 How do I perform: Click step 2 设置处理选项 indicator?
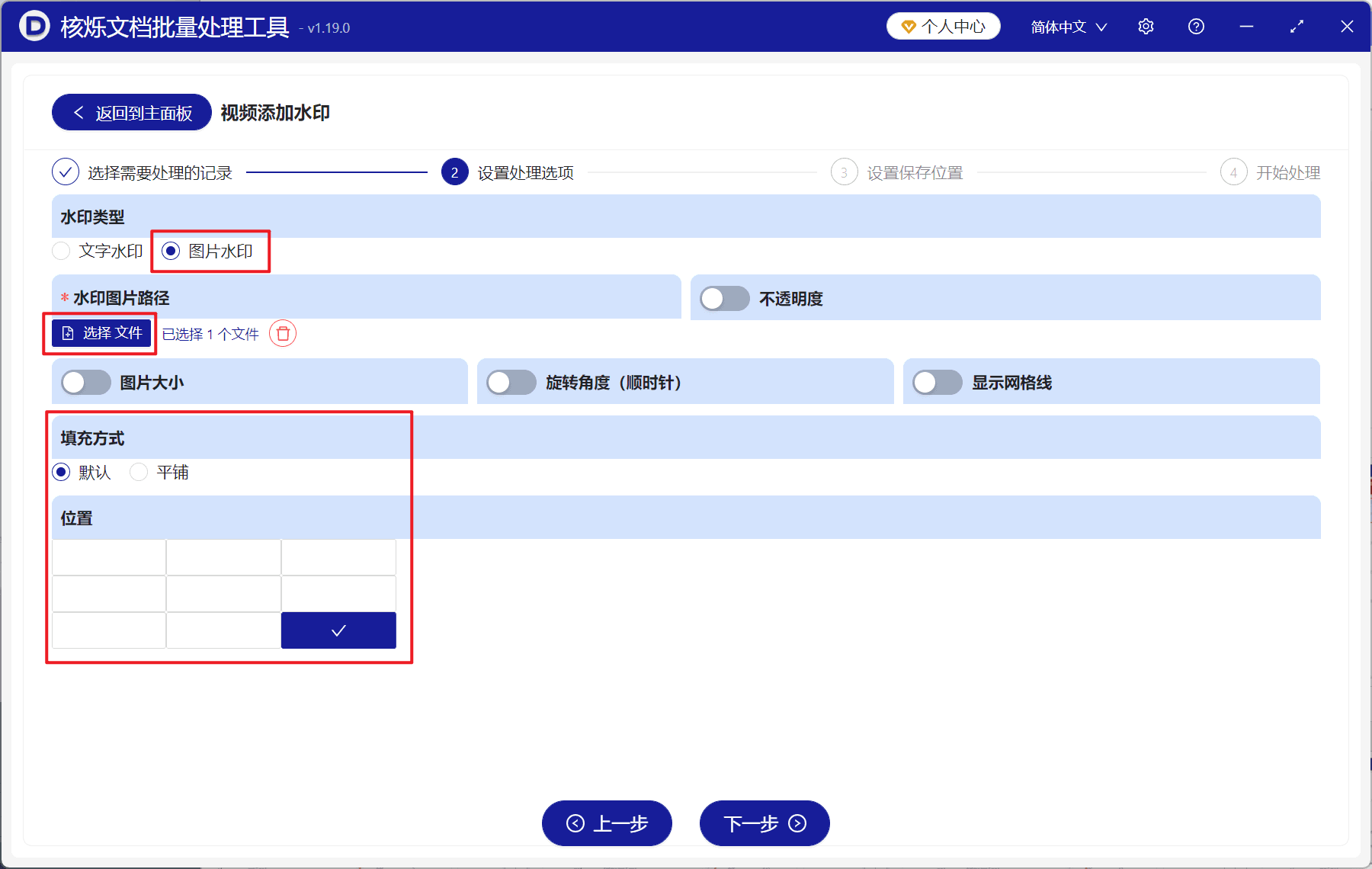pos(454,172)
